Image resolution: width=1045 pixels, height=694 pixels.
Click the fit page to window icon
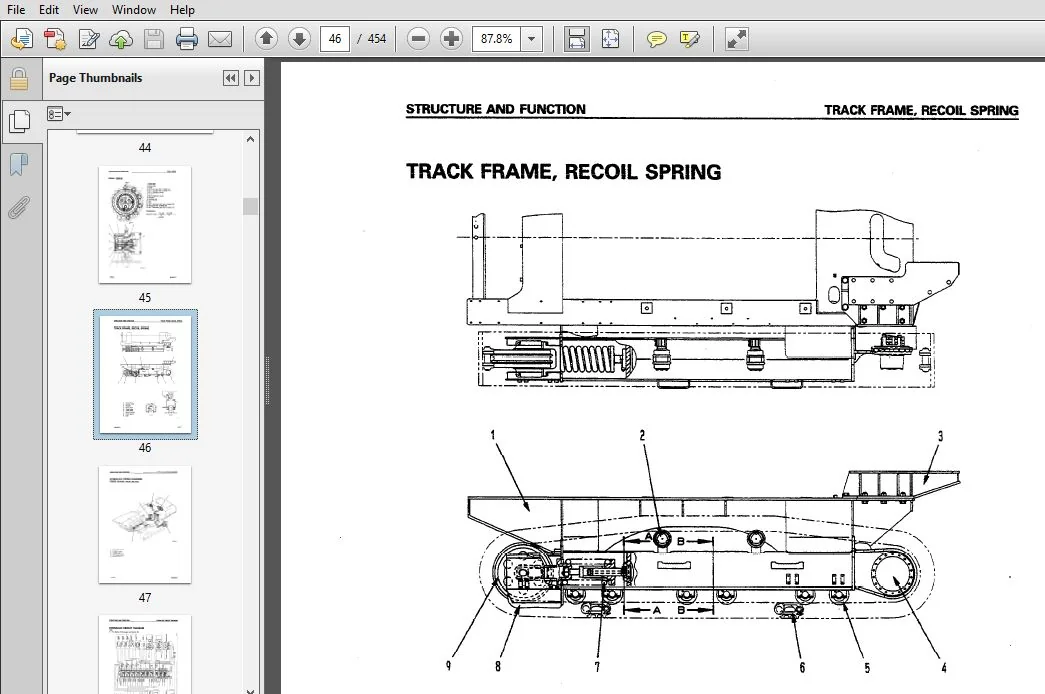tap(610, 39)
